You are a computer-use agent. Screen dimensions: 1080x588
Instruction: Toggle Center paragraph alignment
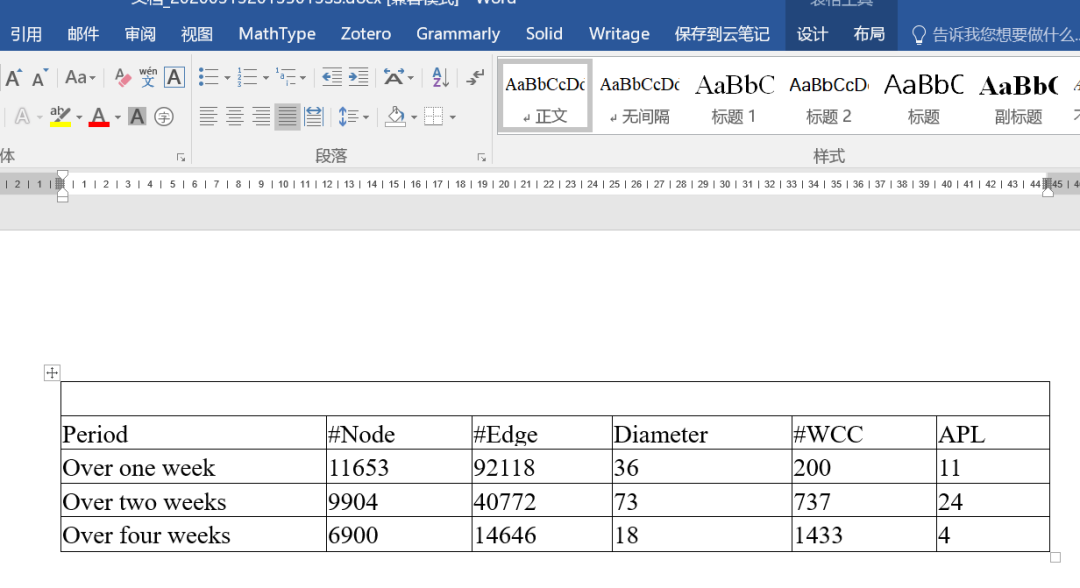coord(235,117)
